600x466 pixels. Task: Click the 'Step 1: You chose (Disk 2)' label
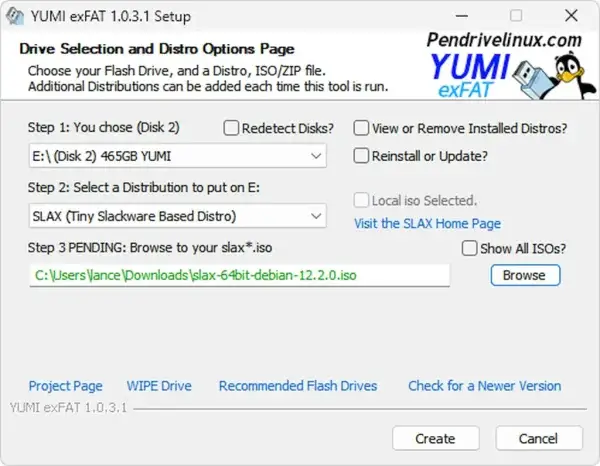coord(104,127)
